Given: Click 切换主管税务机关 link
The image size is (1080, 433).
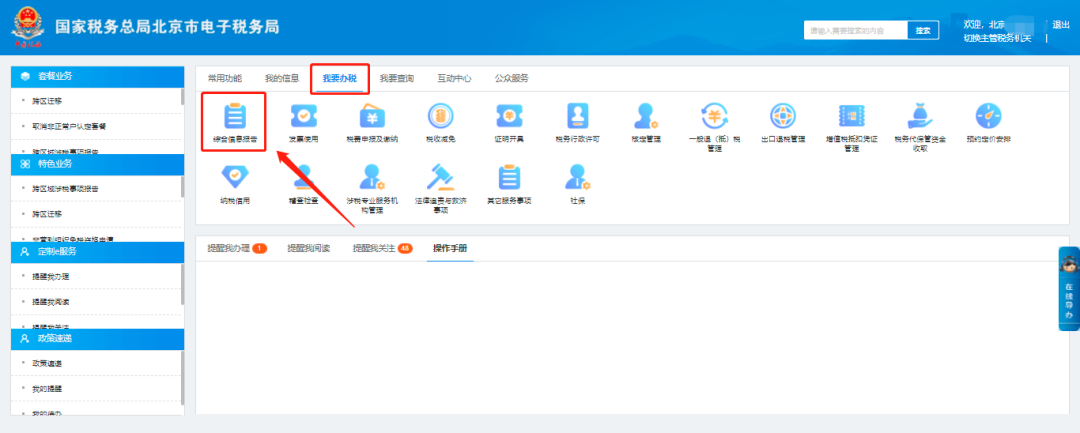Looking at the screenshot, I should [997, 38].
